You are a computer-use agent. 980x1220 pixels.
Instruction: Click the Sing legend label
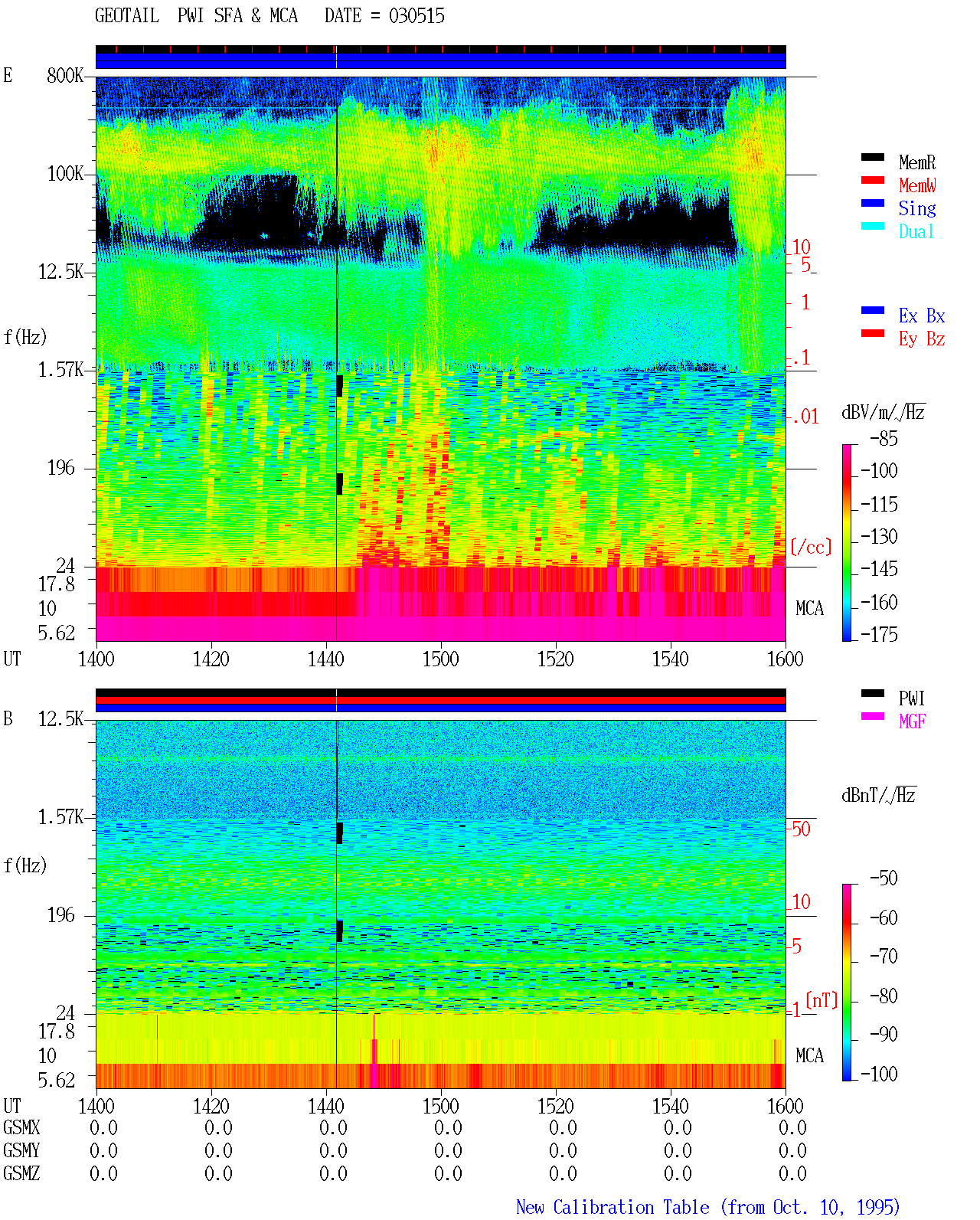point(917,208)
